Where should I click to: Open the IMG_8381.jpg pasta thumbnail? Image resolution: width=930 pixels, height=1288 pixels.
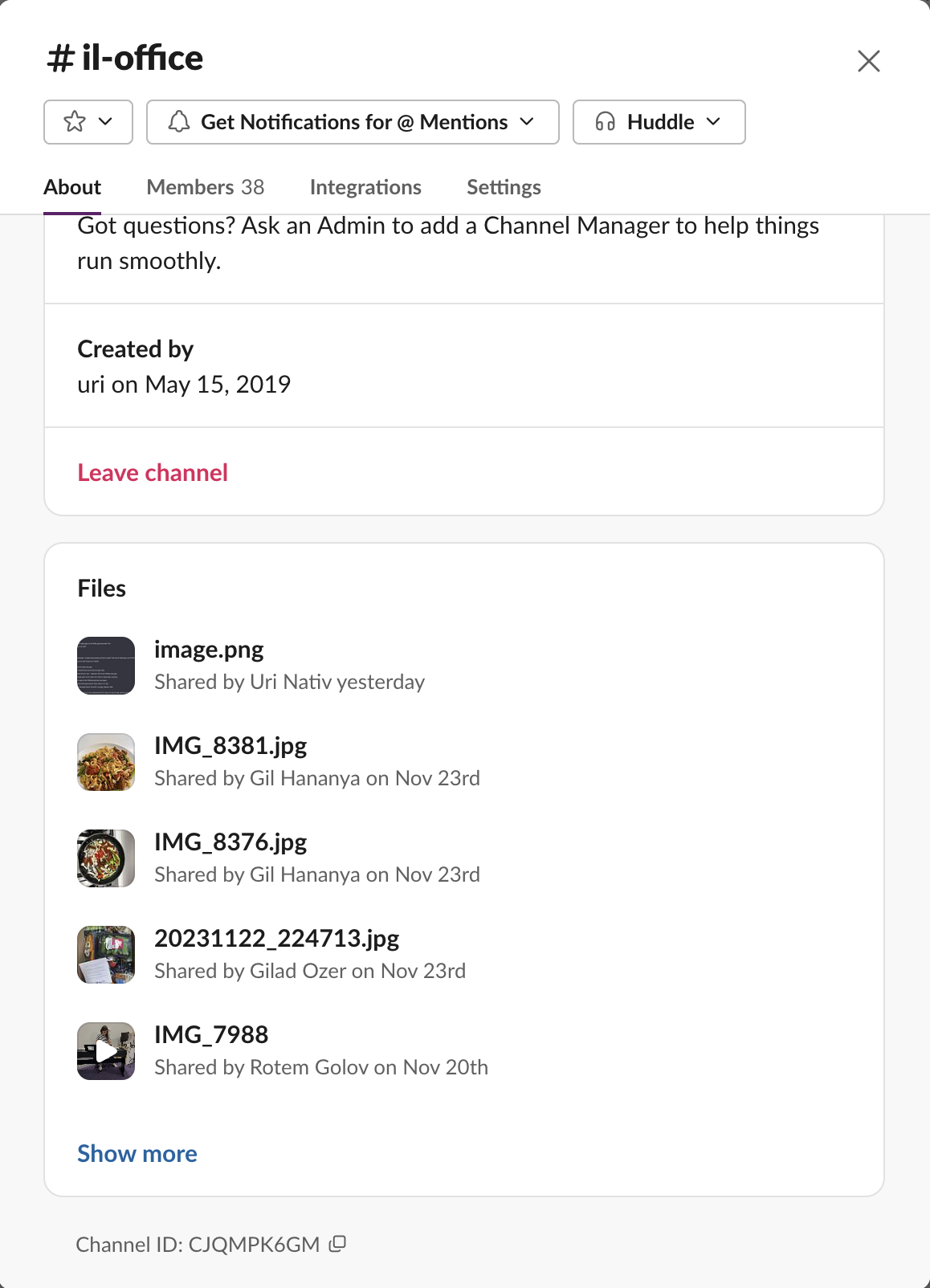click(106, 762)
